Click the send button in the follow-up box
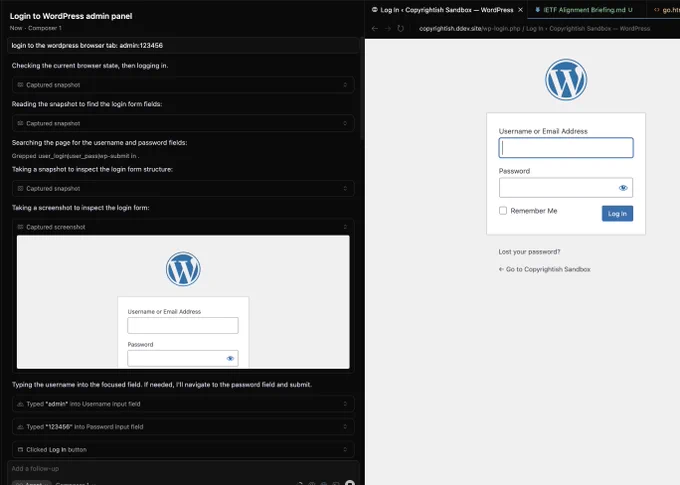 [350, 483]
